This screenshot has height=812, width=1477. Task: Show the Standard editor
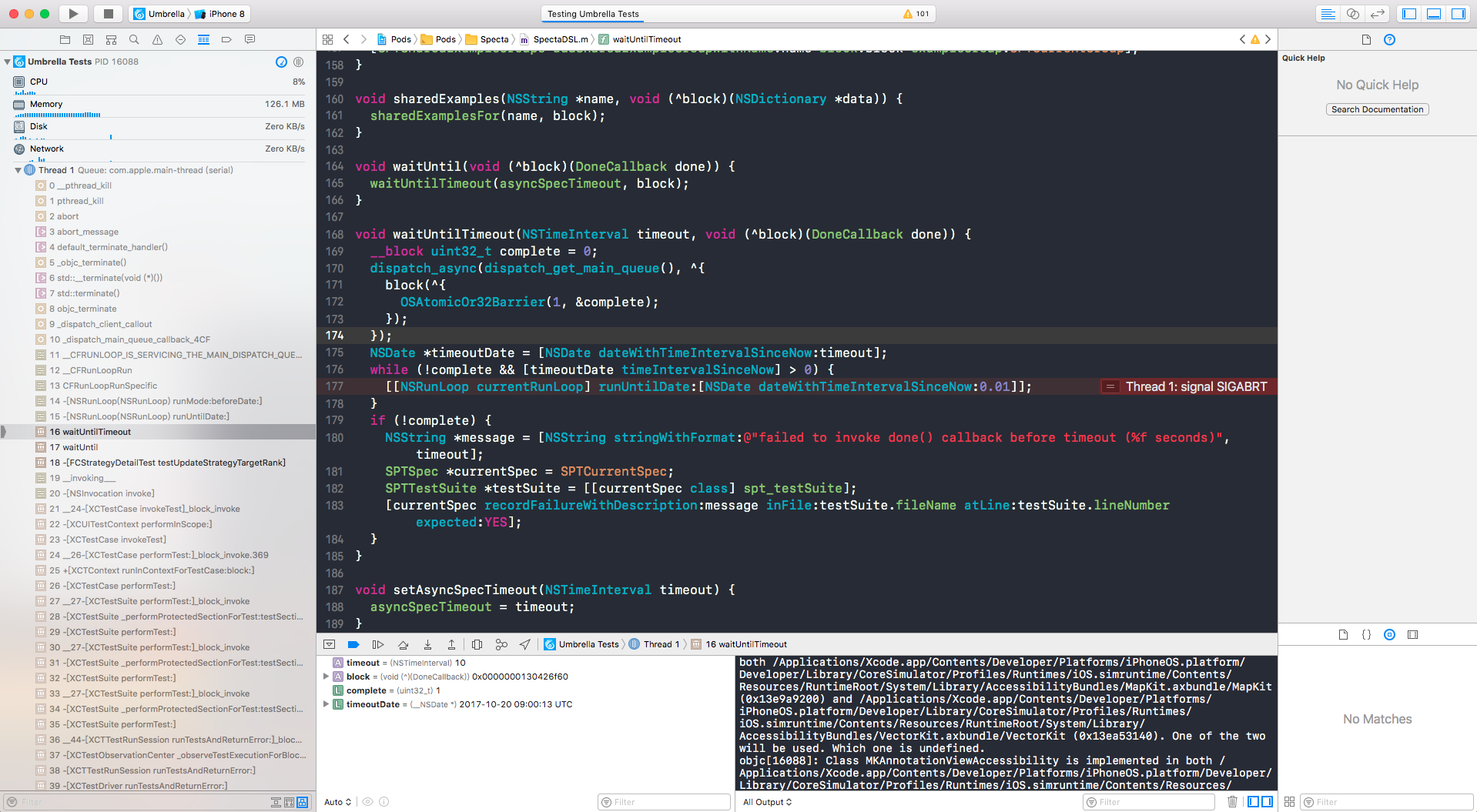1328,14
